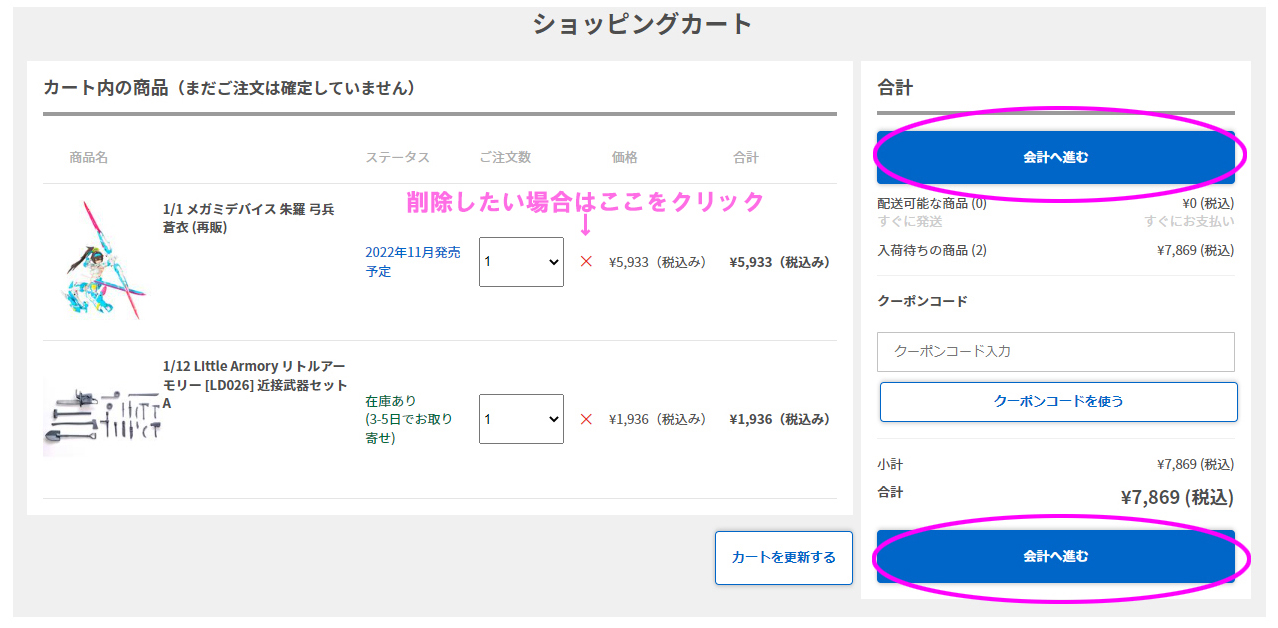Click the top 会計へ進む checkout button
1278x628 pixels.
point(1056,158)
